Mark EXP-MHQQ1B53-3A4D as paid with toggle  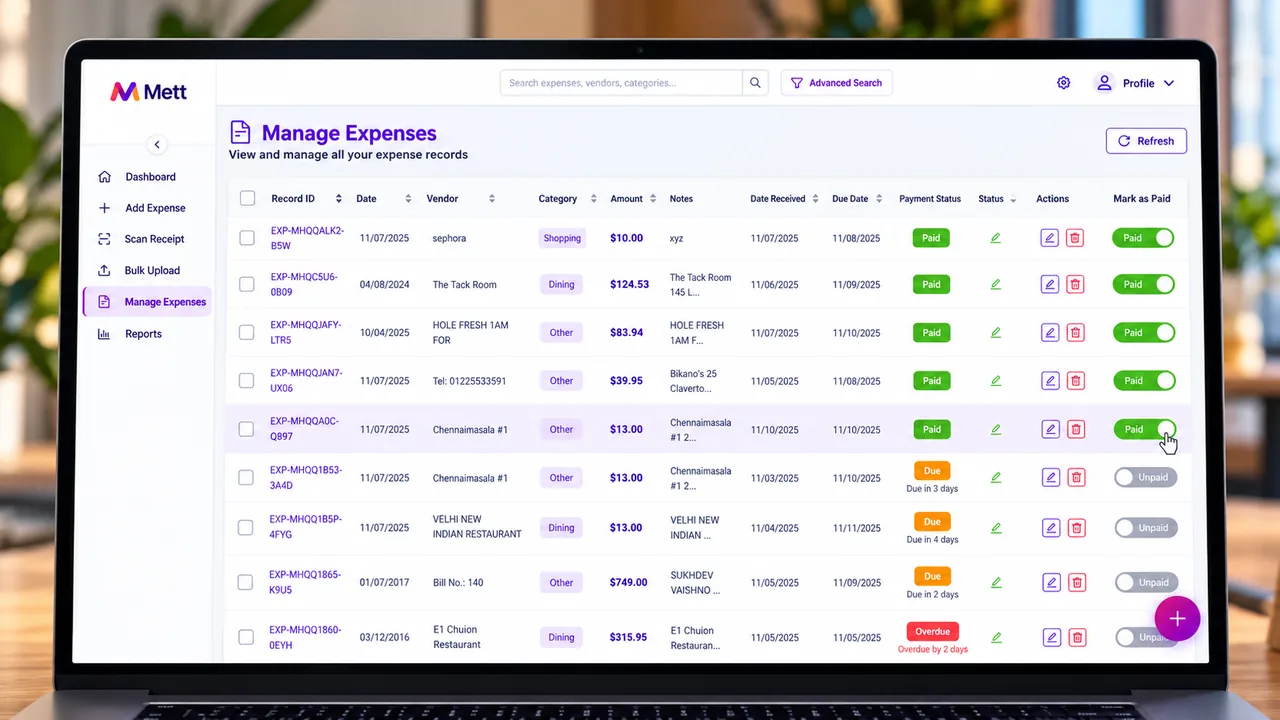pyautogui.click(x=1146, y=478)
